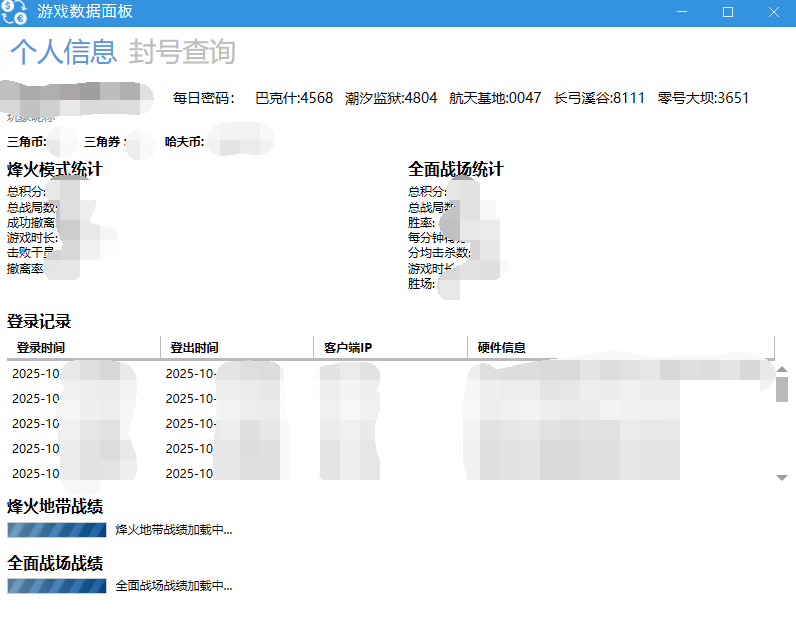Click the 烽火地带战绩 loading progress bar

tap(57, 530)
